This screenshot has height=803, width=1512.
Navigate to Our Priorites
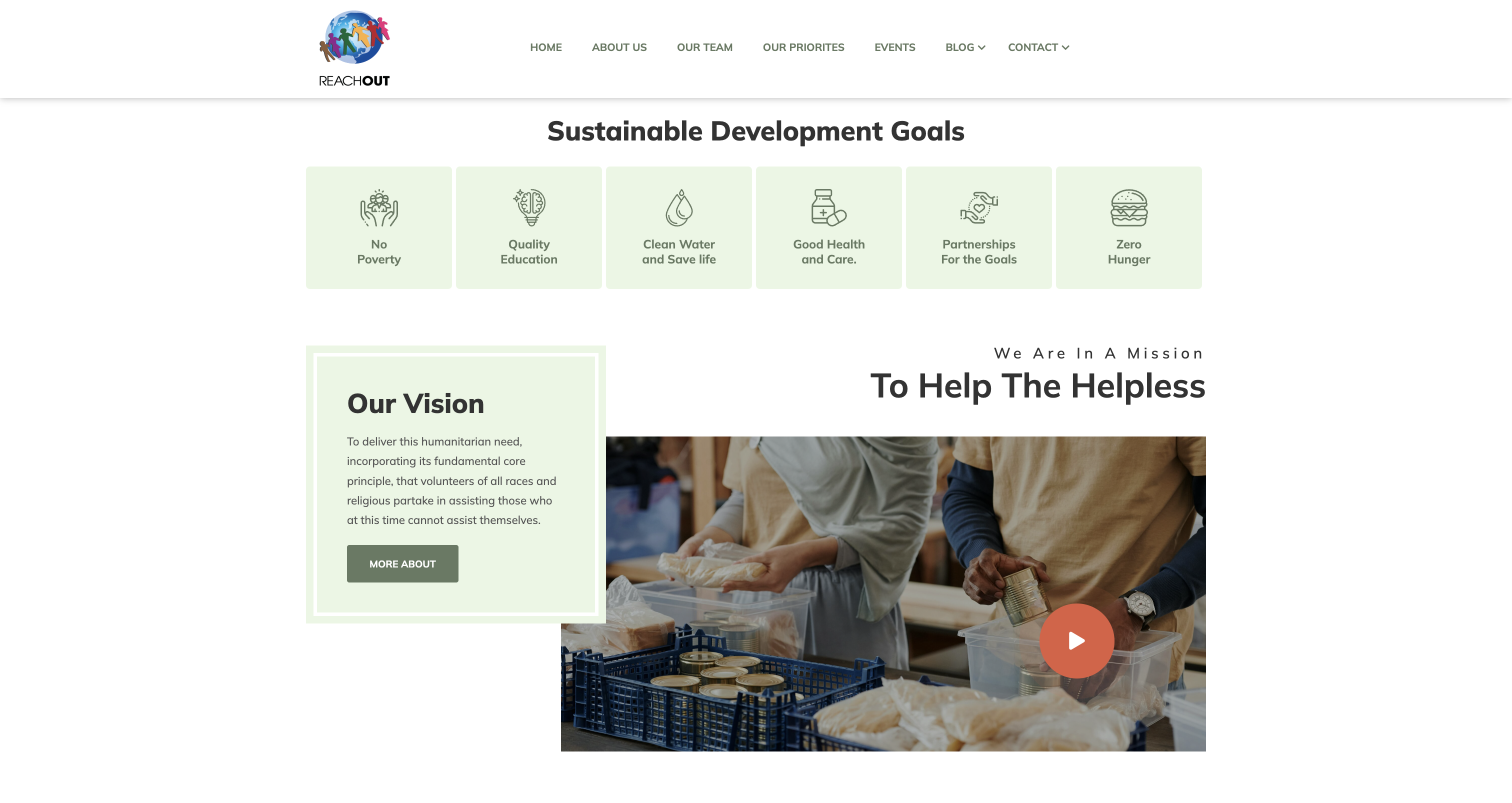[x=803, y=47]
